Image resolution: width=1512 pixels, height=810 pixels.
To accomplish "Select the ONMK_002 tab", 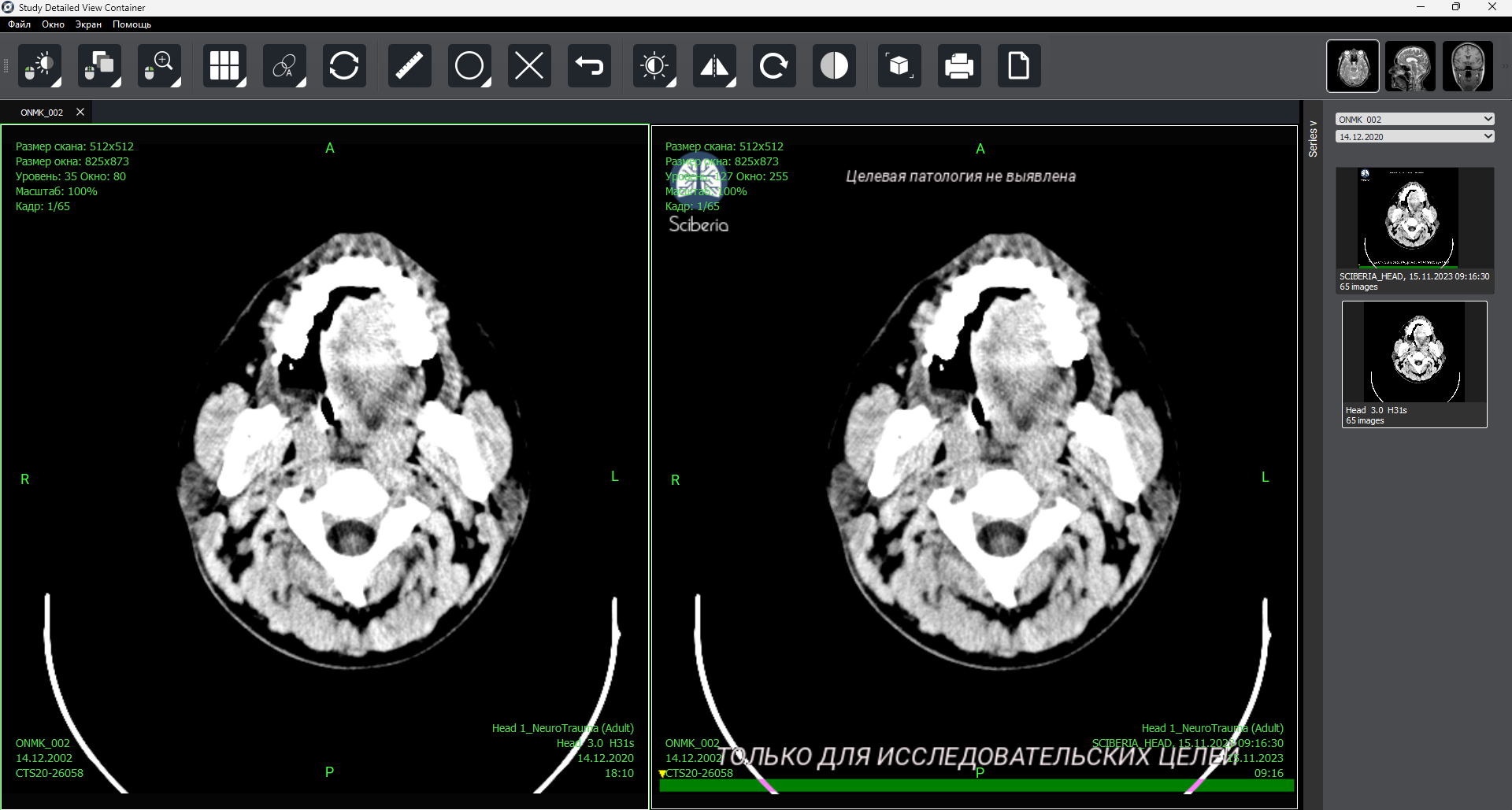I will [x=42, y=113].
